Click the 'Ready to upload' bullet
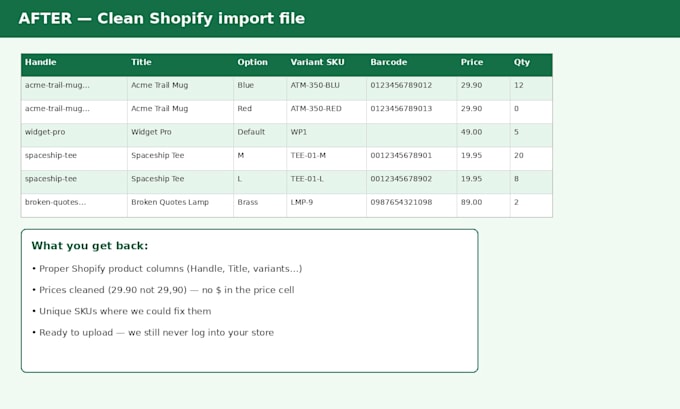680x409 pixels. point(153,333)
